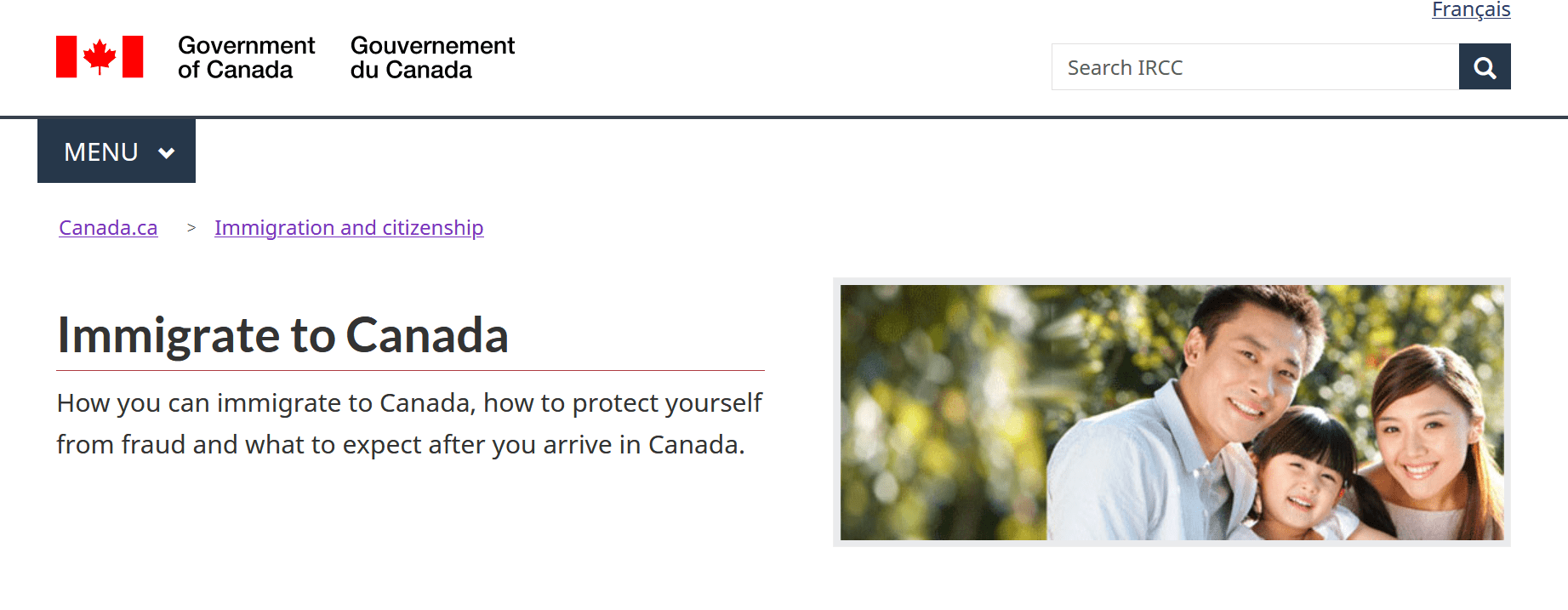Click the family photo banner image
This screenshot has width=1568, height=610.
[x=1172, y=413]
